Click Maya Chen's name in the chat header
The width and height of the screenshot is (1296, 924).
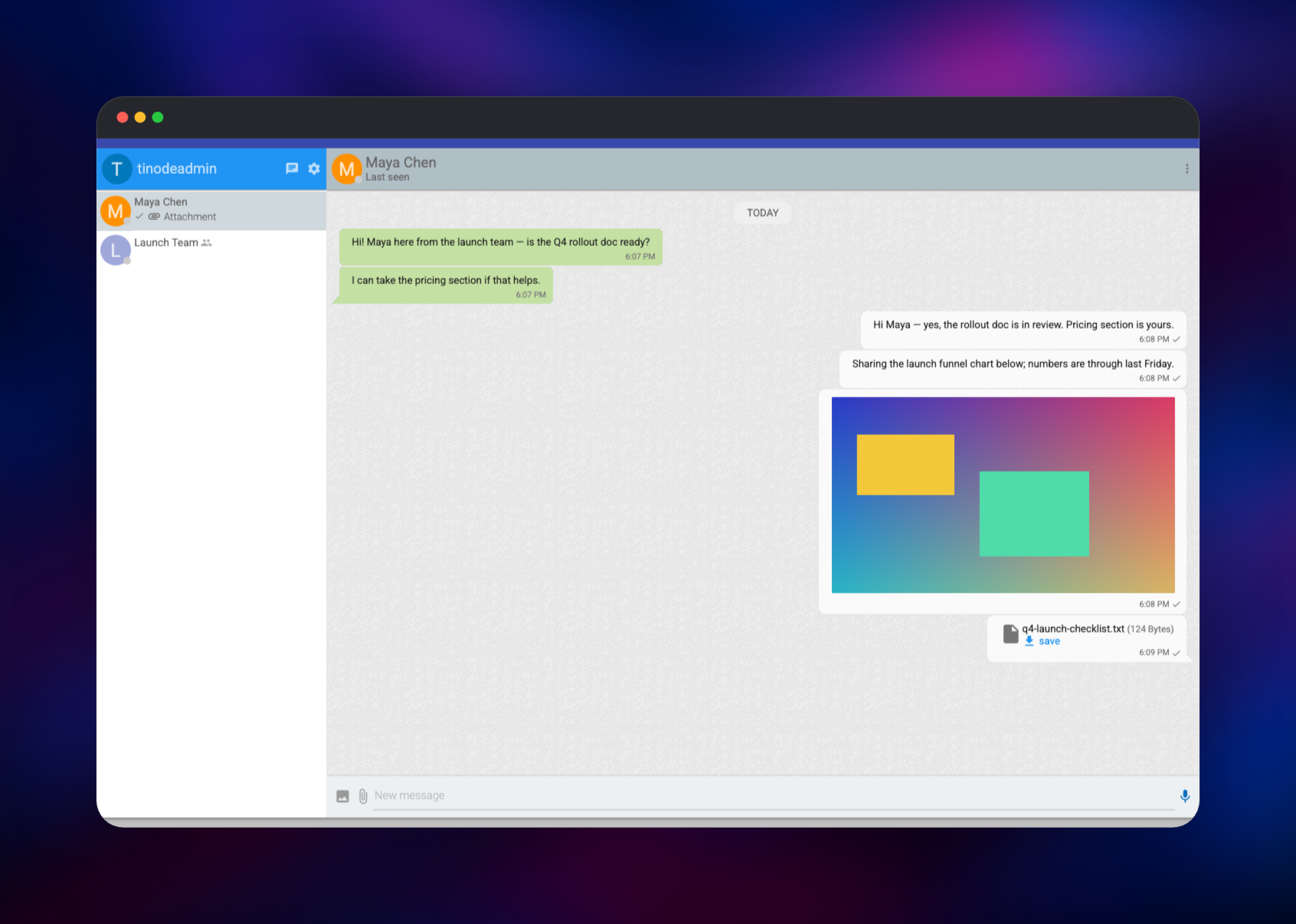[x=401, y=162]
